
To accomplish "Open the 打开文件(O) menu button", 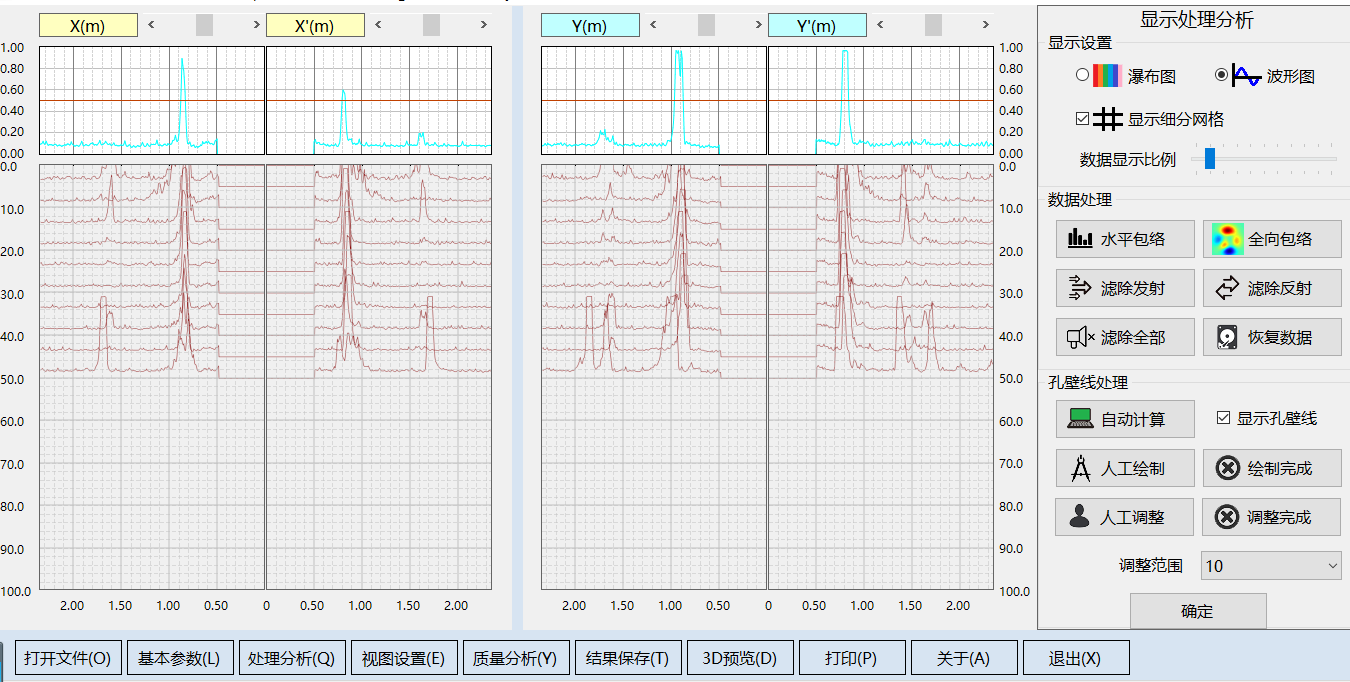I will [68, 658].
